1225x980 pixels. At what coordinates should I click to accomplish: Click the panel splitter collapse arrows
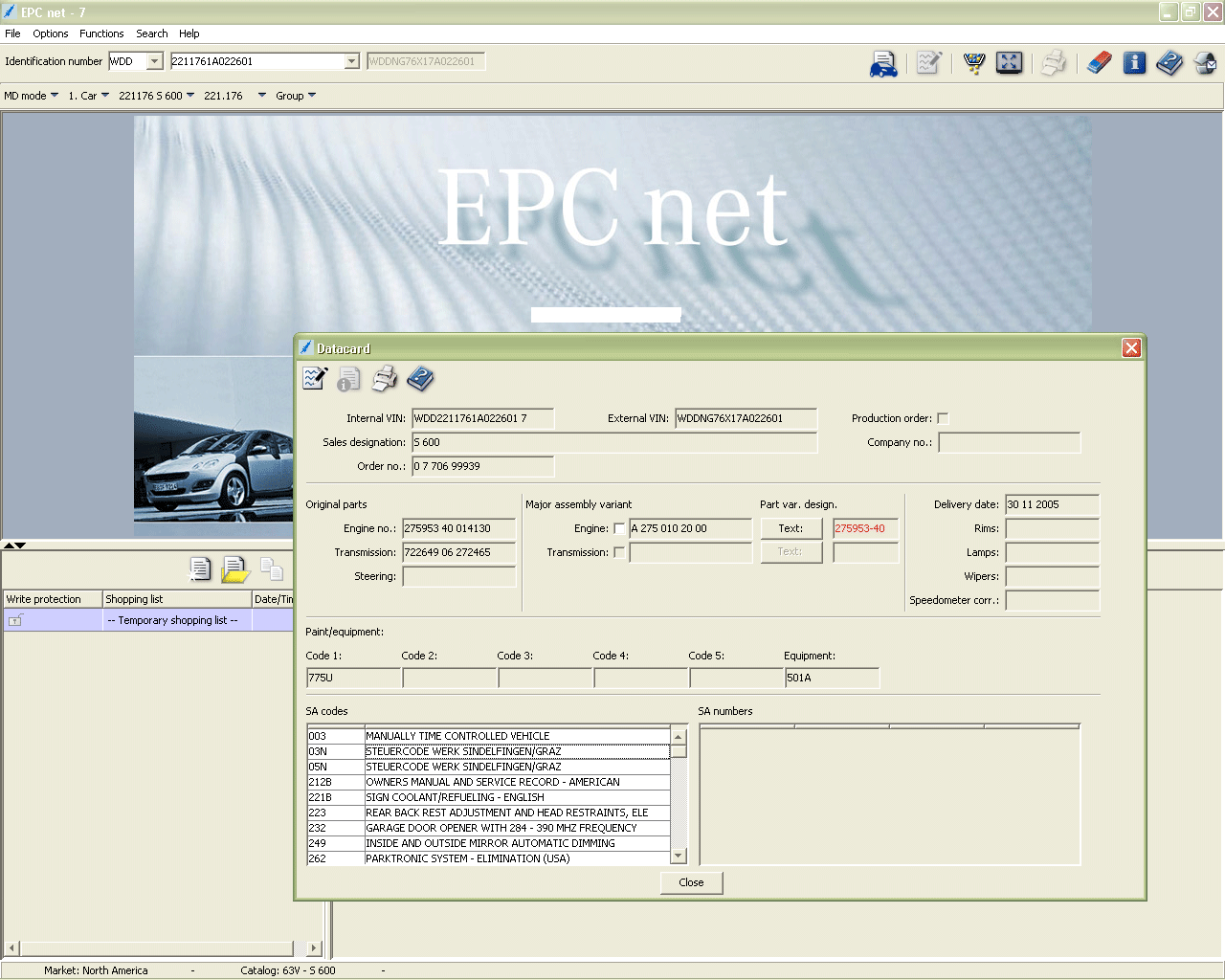(14, 545)
